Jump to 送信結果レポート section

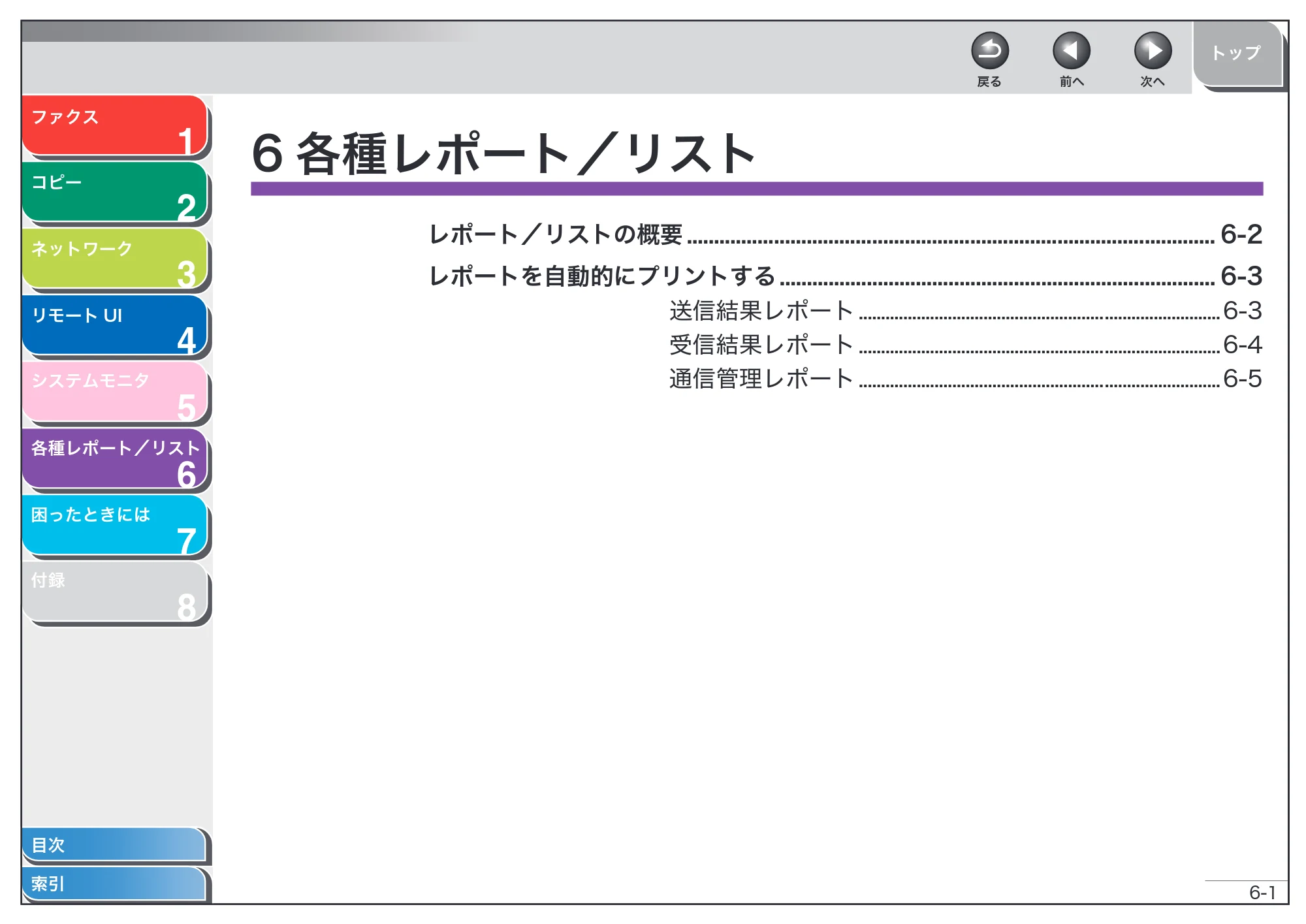(966, 311)
